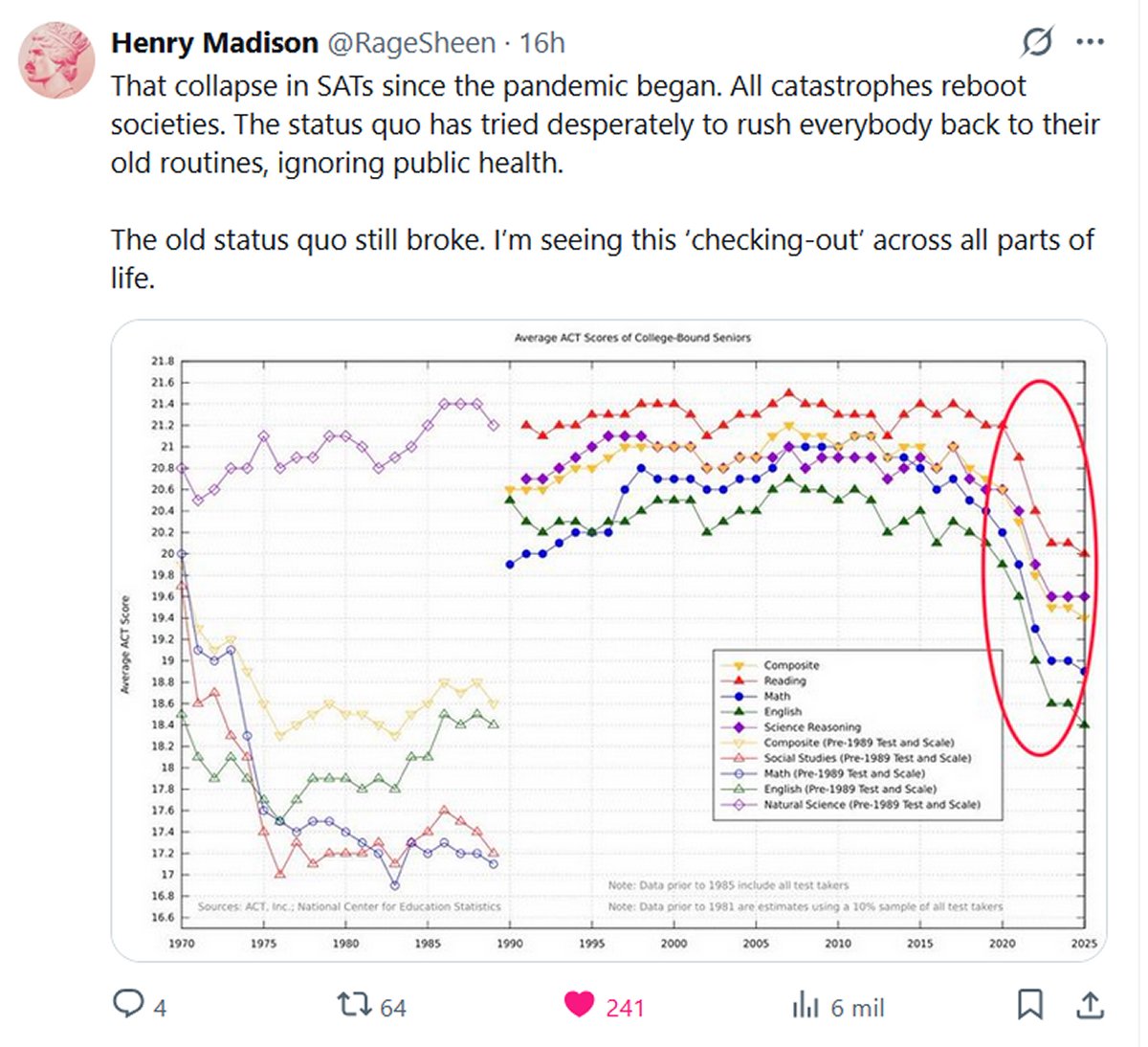Open the Henry Madison display name link
Screen dimensions: 1148x1047
click(214, 43)
